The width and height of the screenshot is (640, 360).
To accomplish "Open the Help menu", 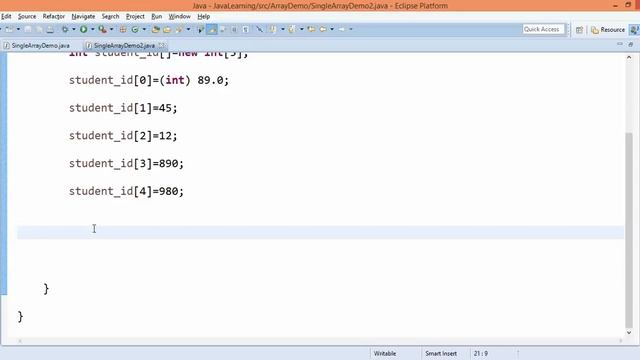I will 204,16.
